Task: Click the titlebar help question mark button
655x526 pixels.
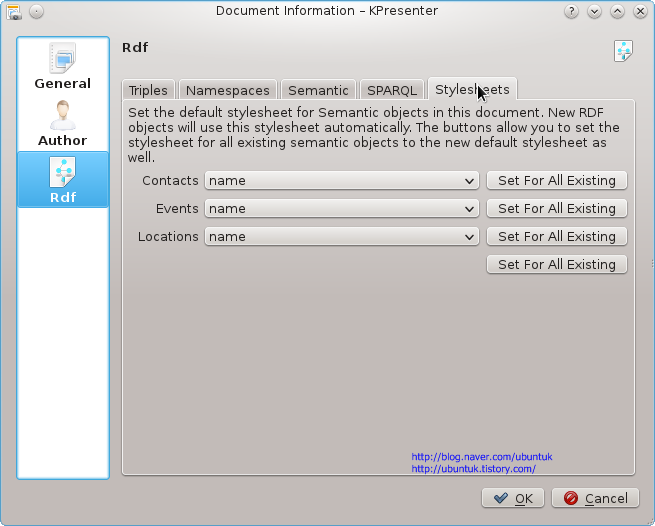Action: point(571,11)
